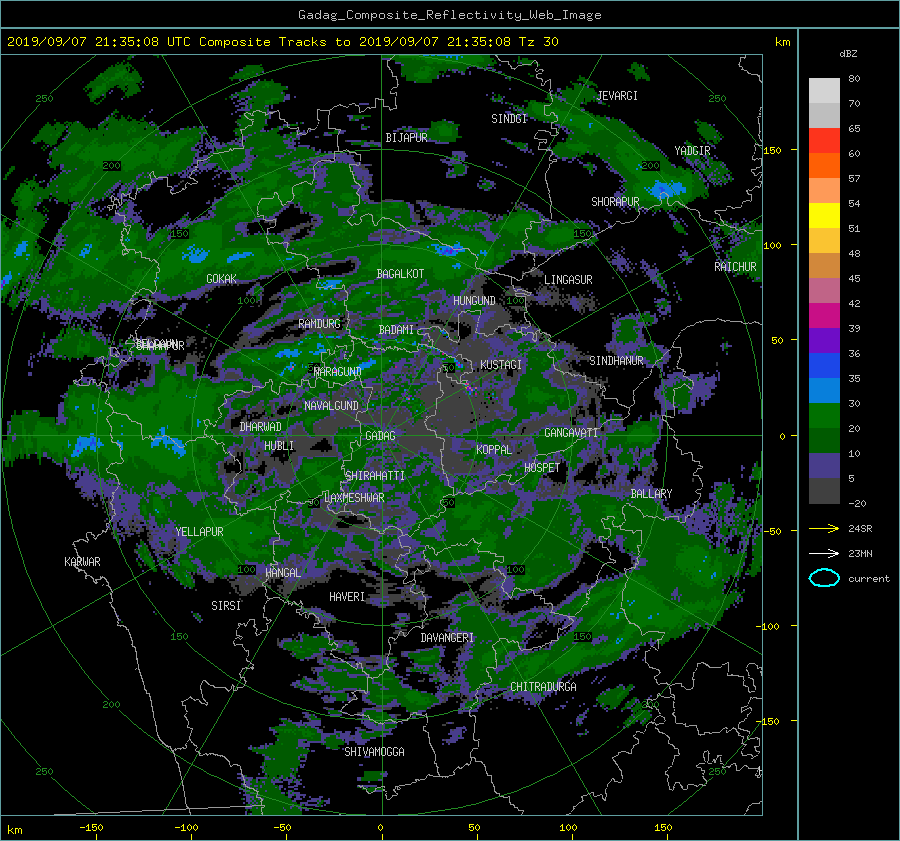Click the HAVERI city label
This screenshot has width=900, height=841.
point(347,597)
